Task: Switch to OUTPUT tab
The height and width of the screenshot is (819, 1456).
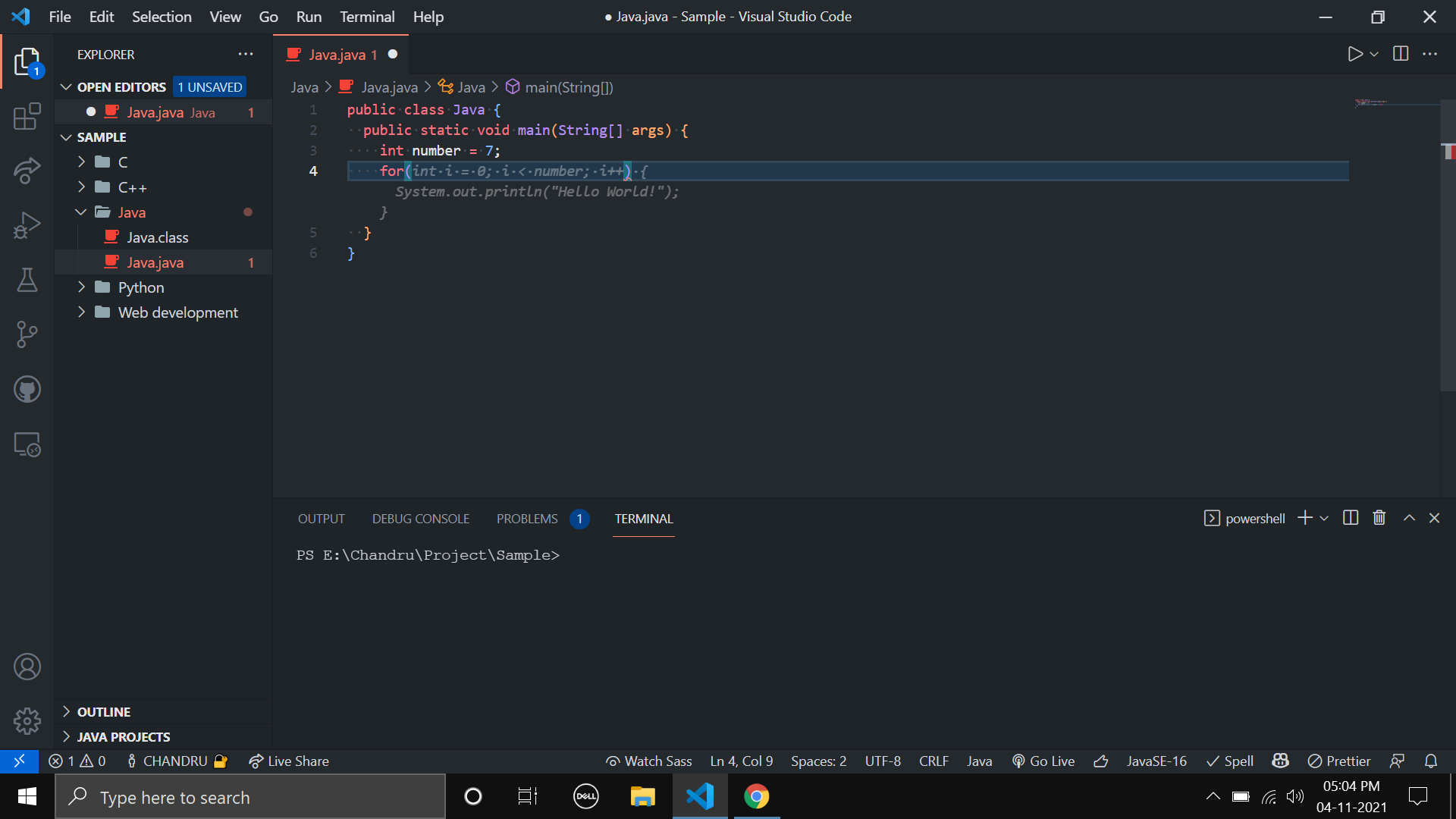Action: (321, 519)
